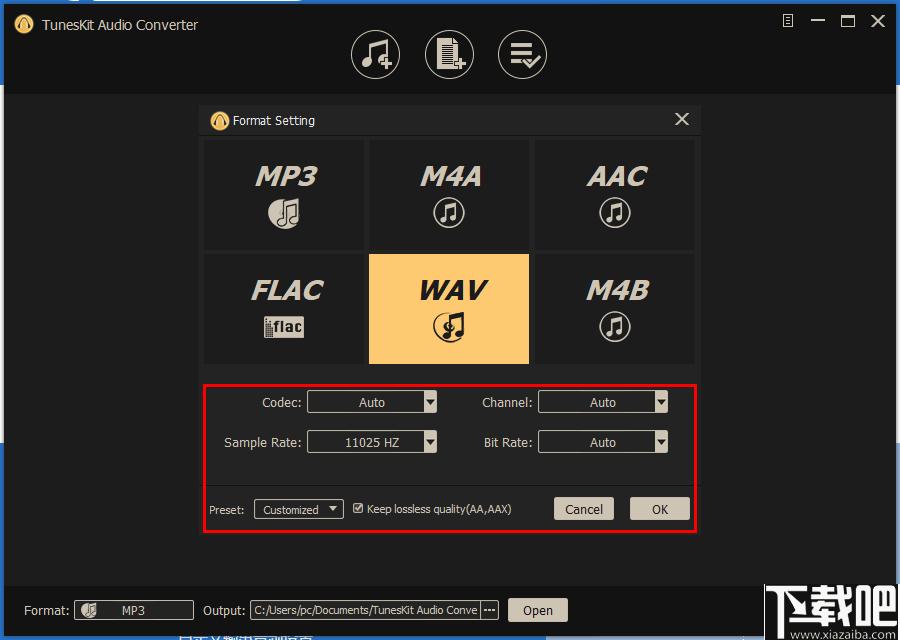The width and height of the screenshot is (900, 640).
Task: Open the converted list icon
Action: (x=522, y=55)
